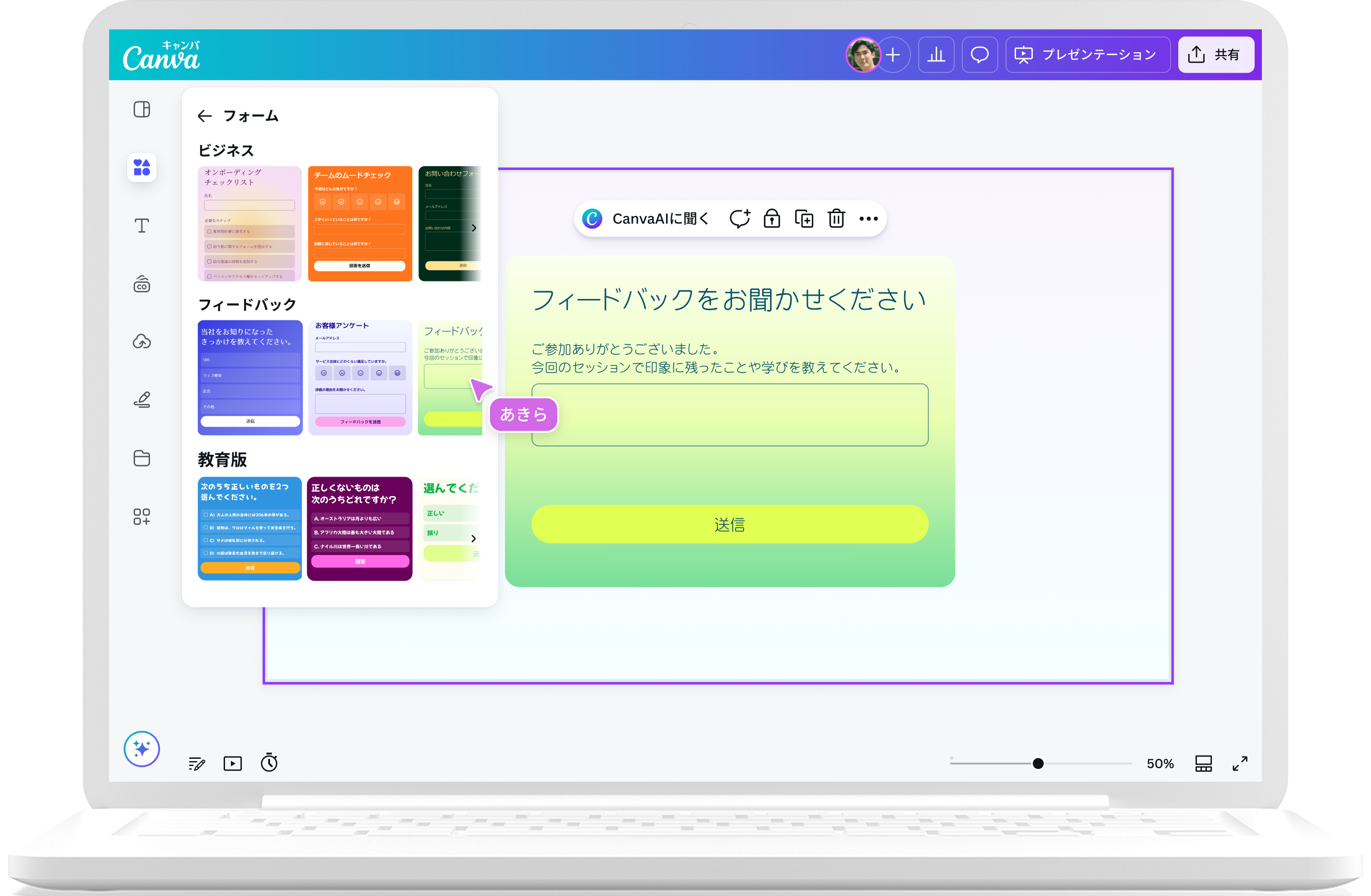Click the フィードバックをお聞かせください heading
The image size is (1371, 896).
tap(729, 299)
